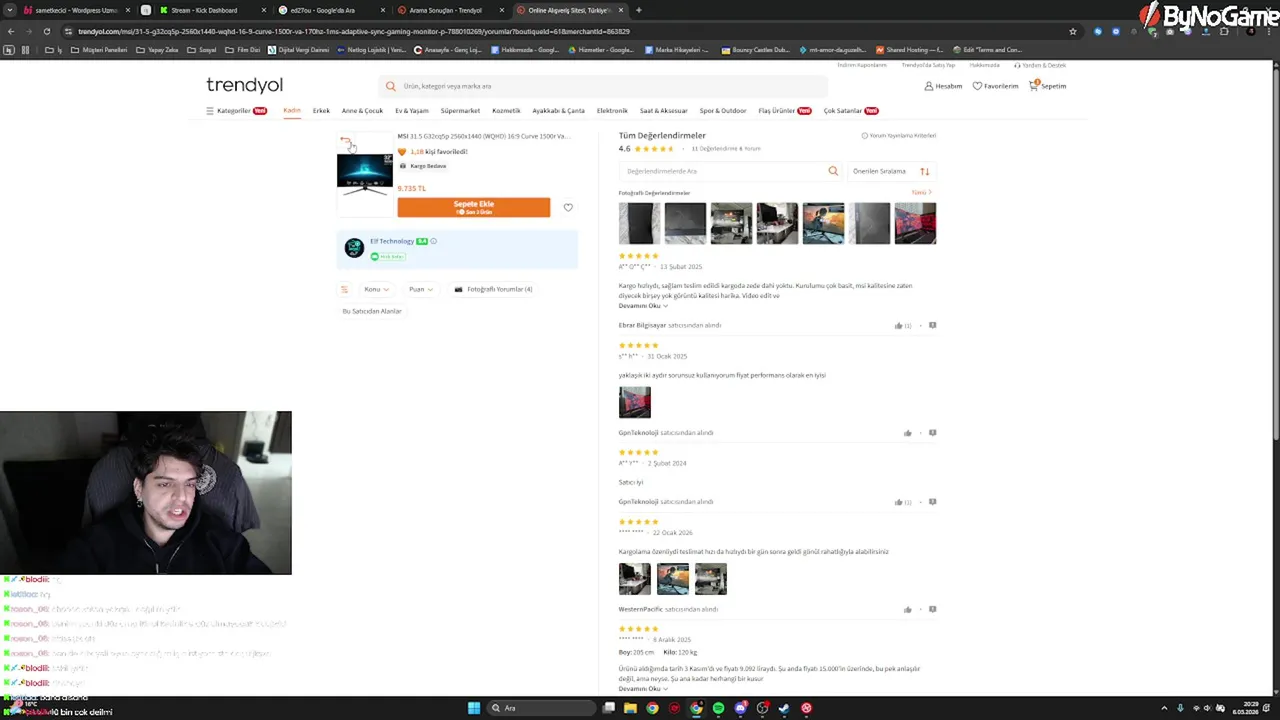Open the Kategoriler hamburger menu

tap(210, 111)
